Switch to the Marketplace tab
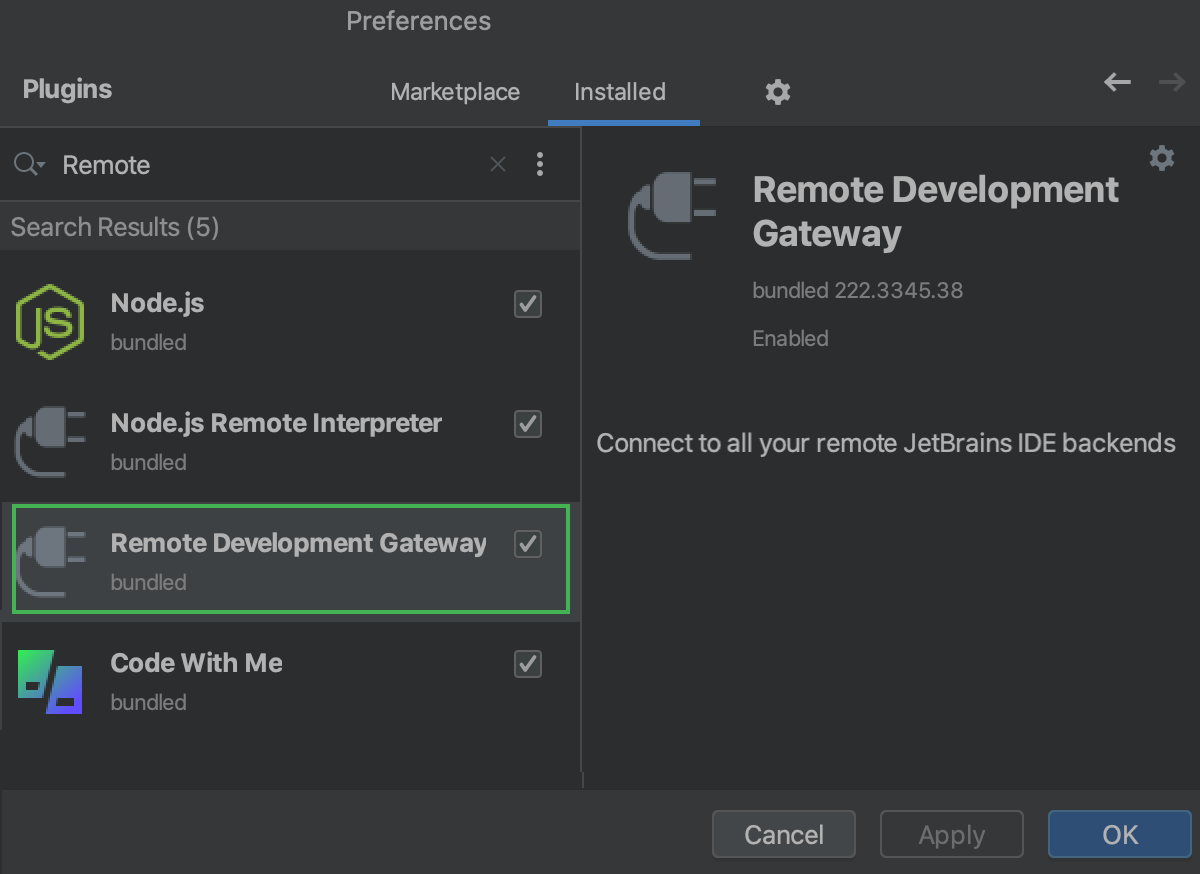1200x874 pixels. 455,92
